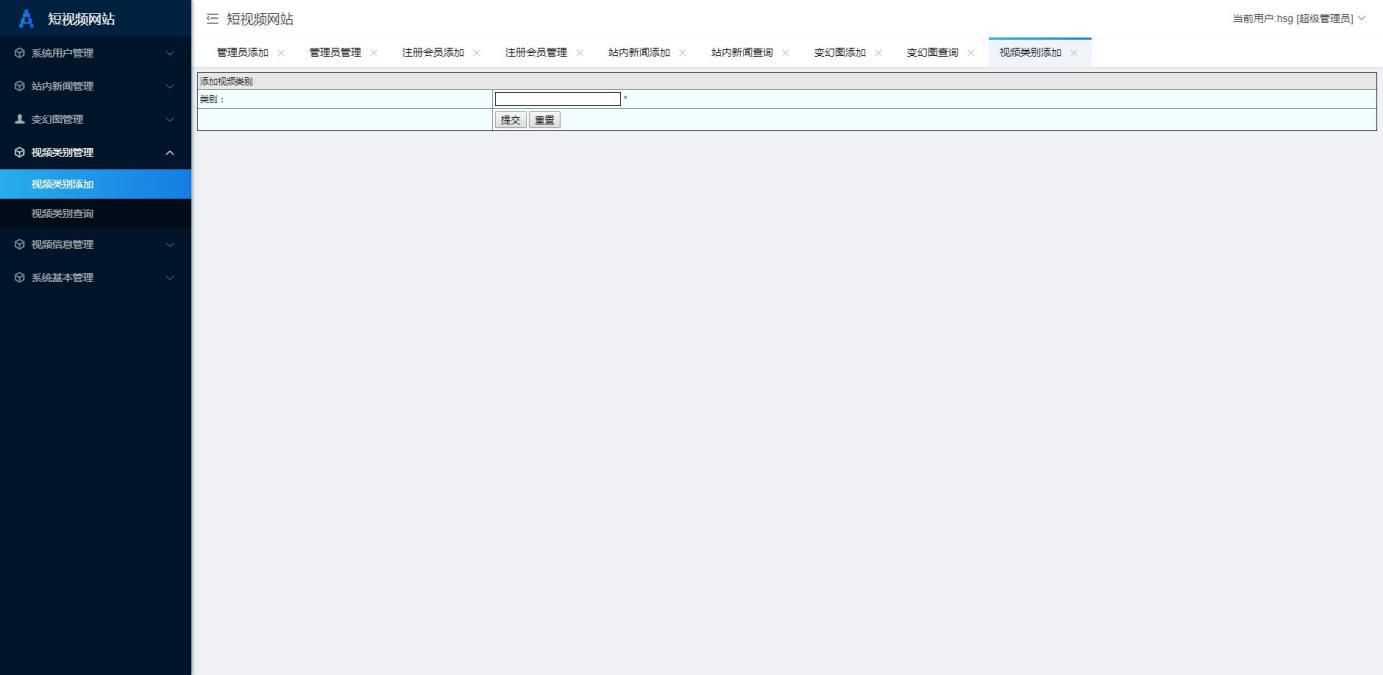Expand the 视频信息管理 chevron
This screenshot has width=1383, height=675.
click(x=169, y=244)
